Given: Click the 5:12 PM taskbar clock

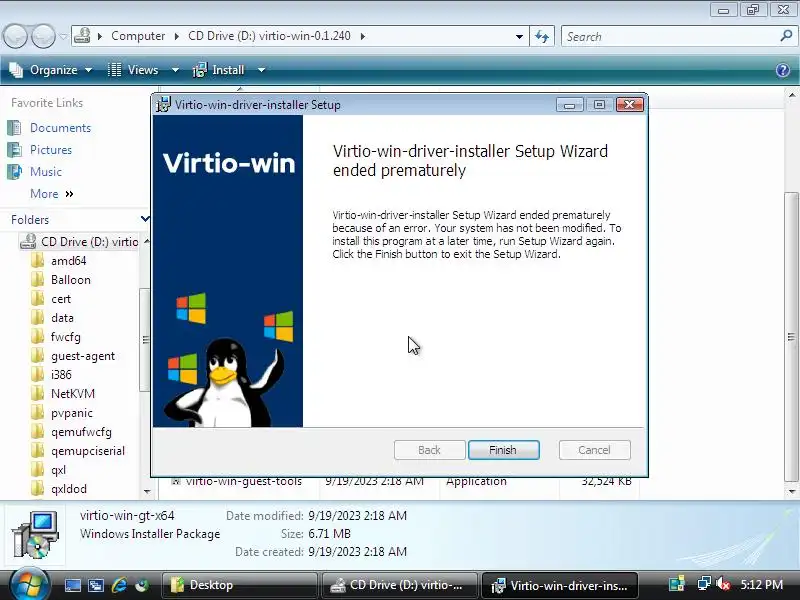Looking at the screenshot, I should (762, 584).
